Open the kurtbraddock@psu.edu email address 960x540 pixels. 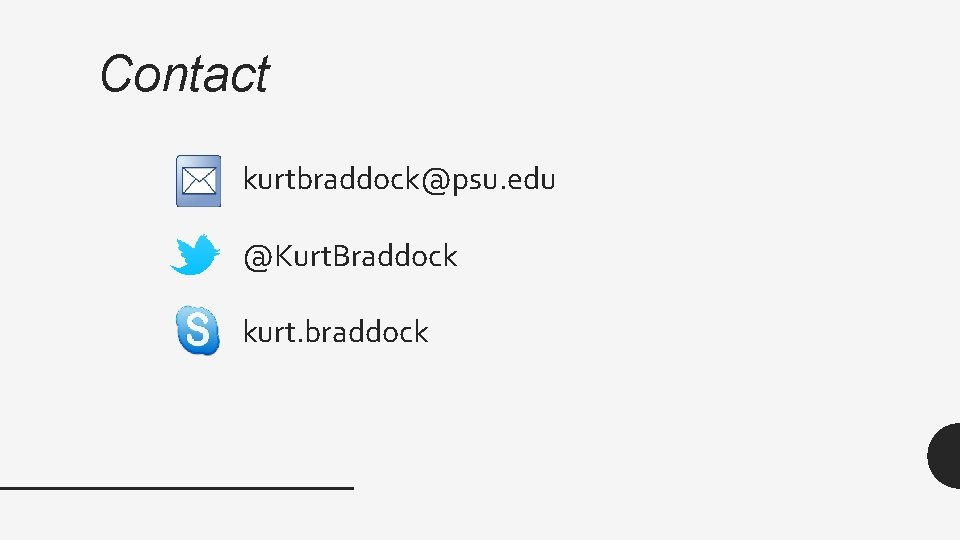pyautogui.click(x=399, y=180)
